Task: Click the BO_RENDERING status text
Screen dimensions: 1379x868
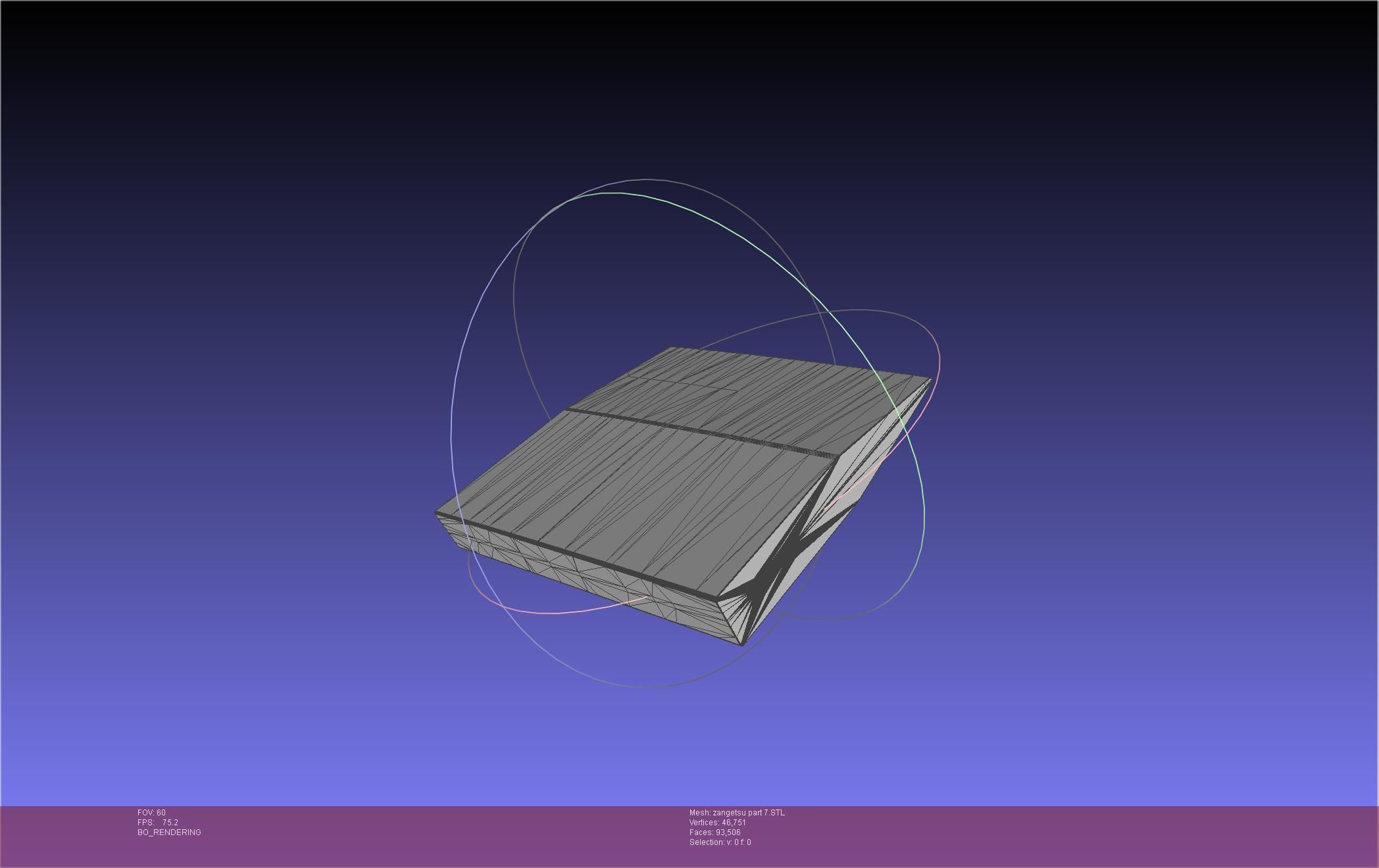Action: click(169, 832)
